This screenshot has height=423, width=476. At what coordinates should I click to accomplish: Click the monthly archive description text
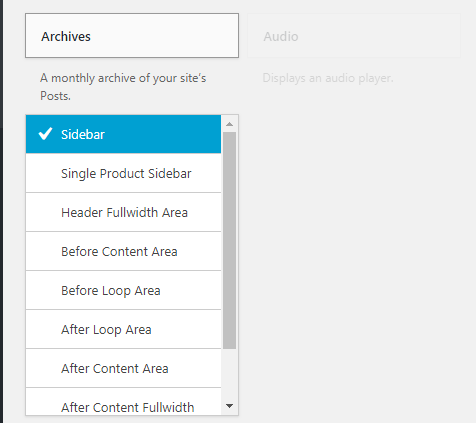(123, 87)
